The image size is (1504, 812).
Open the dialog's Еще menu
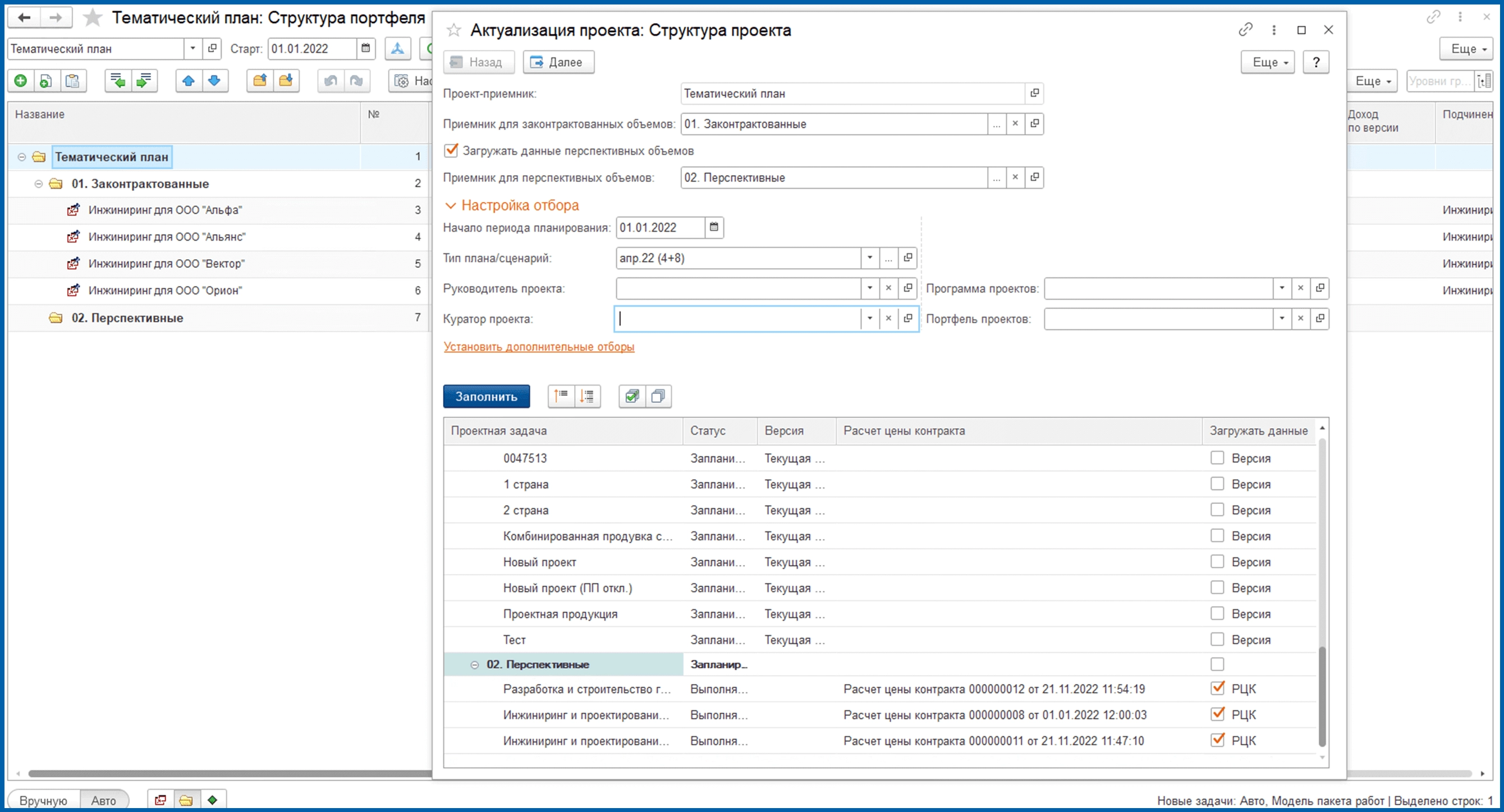[1267, 62]
